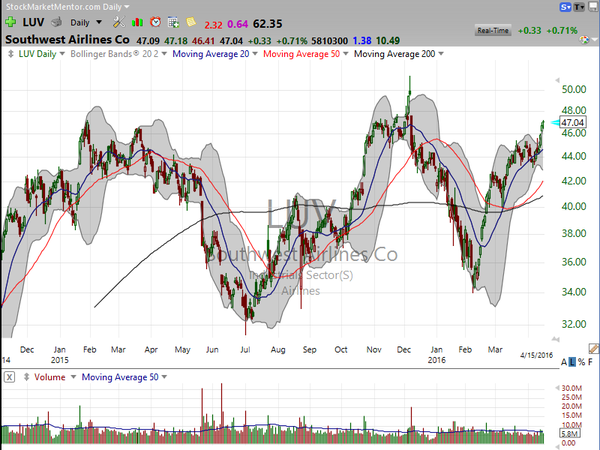Toggle the L logarithmic scale option
The height and width of the screenshot is (450, 600).
[x=572, y=362]
